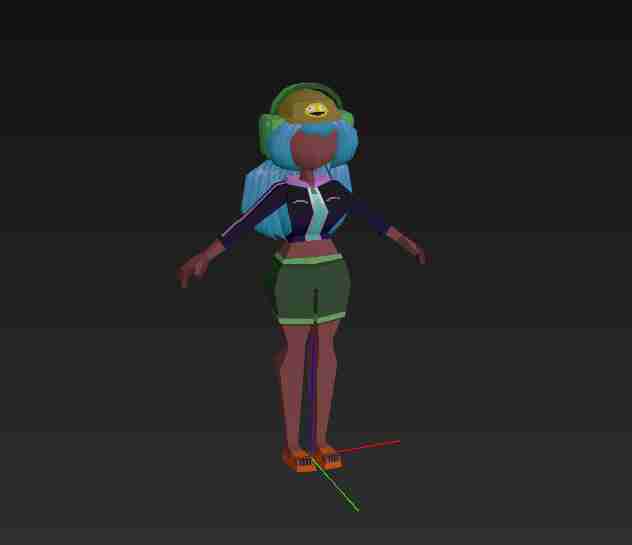Select the character's dark green shorts
The image size is (632, 545).
click(311, 289)
